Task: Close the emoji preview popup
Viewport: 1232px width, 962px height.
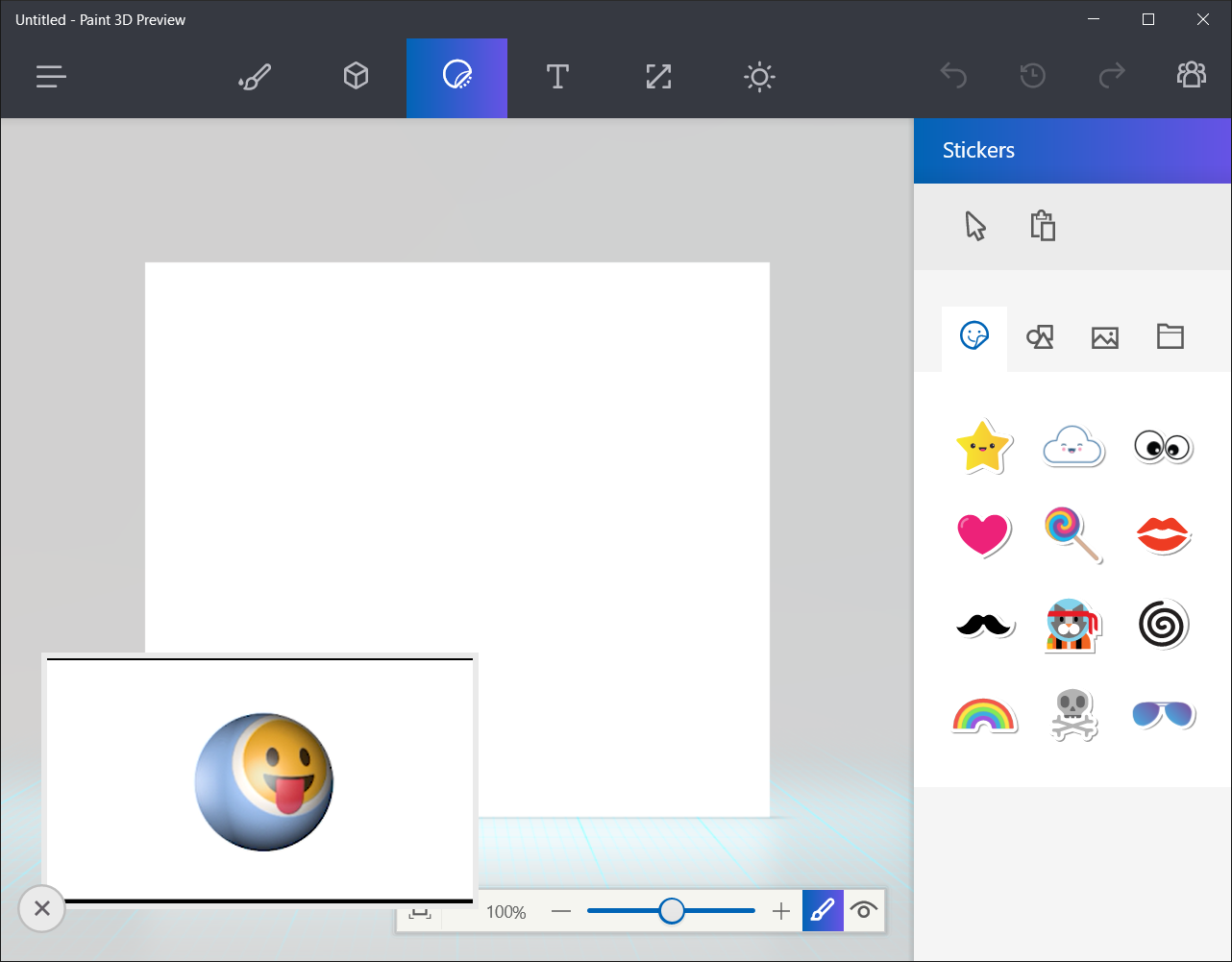Action: (x=41, y=908)
